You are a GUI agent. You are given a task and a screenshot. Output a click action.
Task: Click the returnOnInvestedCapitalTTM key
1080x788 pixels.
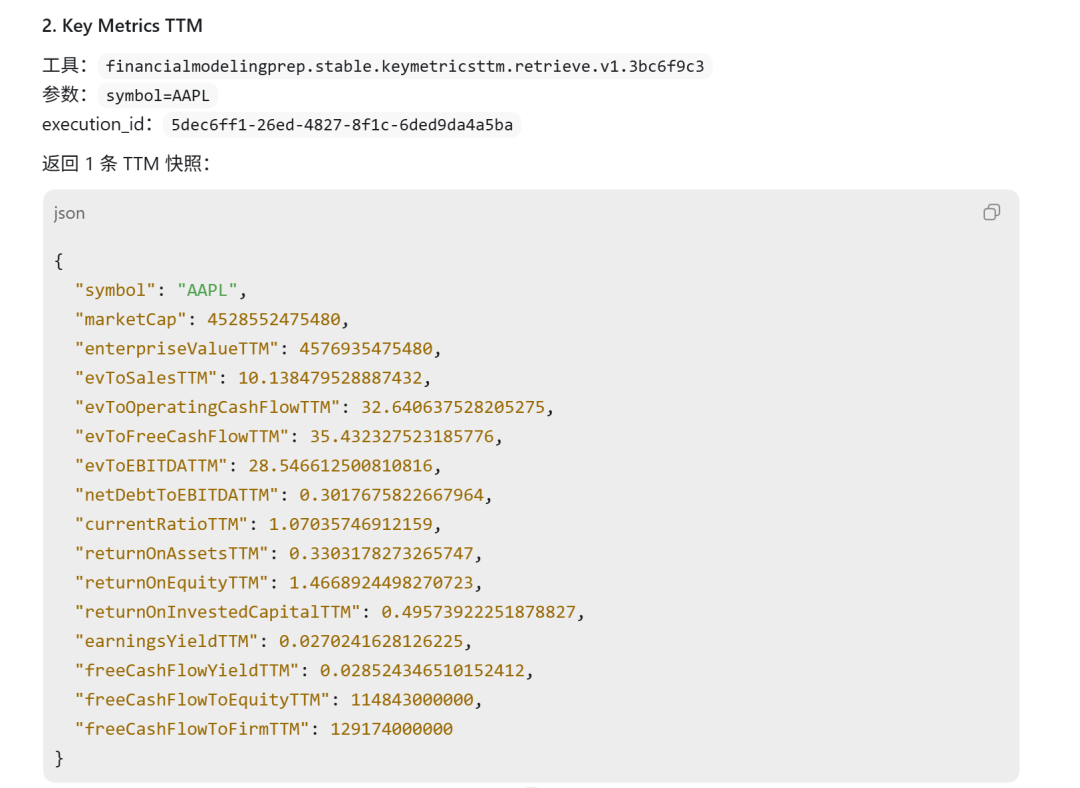click(218, 612)
